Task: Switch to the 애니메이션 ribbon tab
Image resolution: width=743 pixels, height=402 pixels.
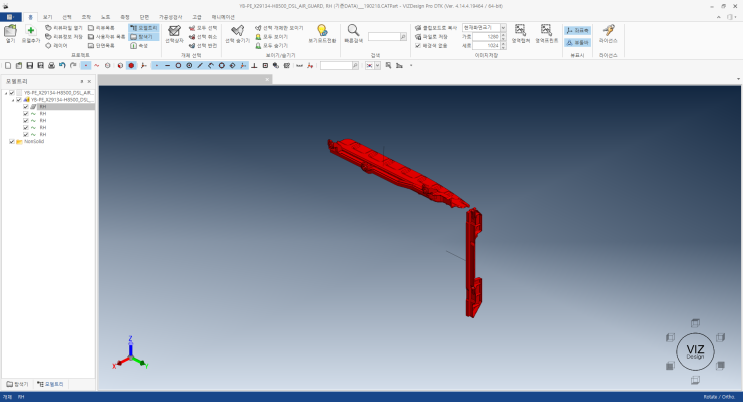Action: pyautogui.click(x=223, y=17)
